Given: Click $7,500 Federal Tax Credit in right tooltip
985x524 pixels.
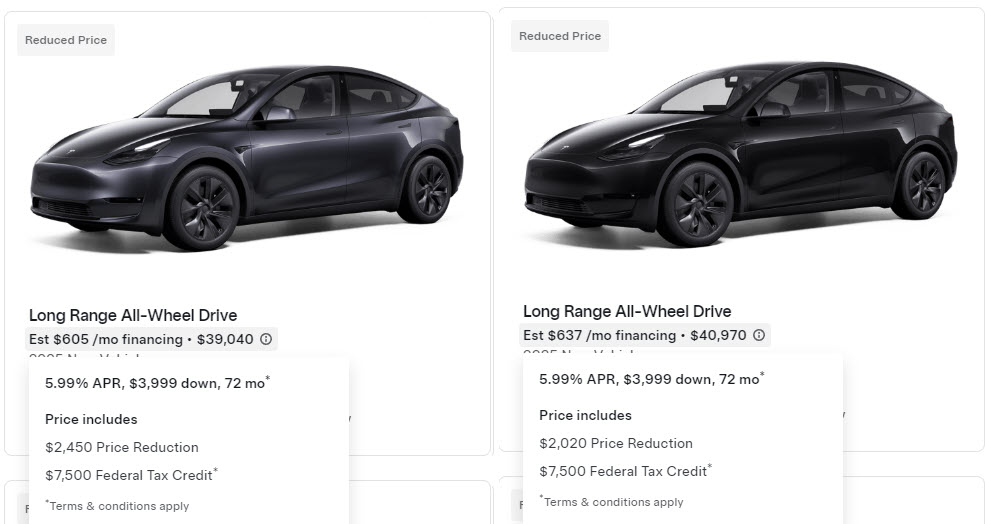Looking at the screenshot, I should (624, 471).
